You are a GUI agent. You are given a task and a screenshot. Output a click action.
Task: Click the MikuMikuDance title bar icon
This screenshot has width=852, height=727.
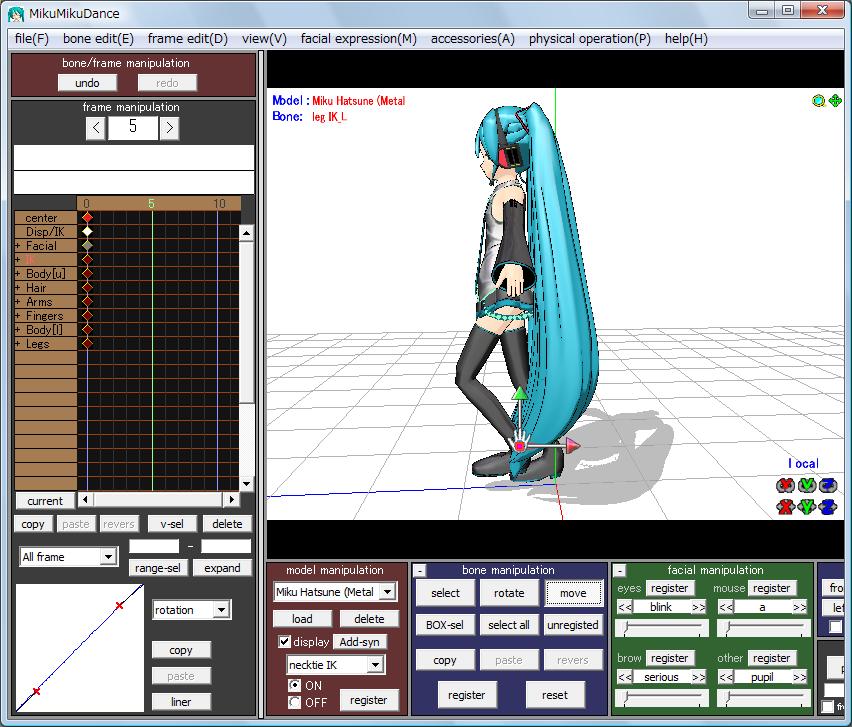pyautogui.click(x=16, y=14)
